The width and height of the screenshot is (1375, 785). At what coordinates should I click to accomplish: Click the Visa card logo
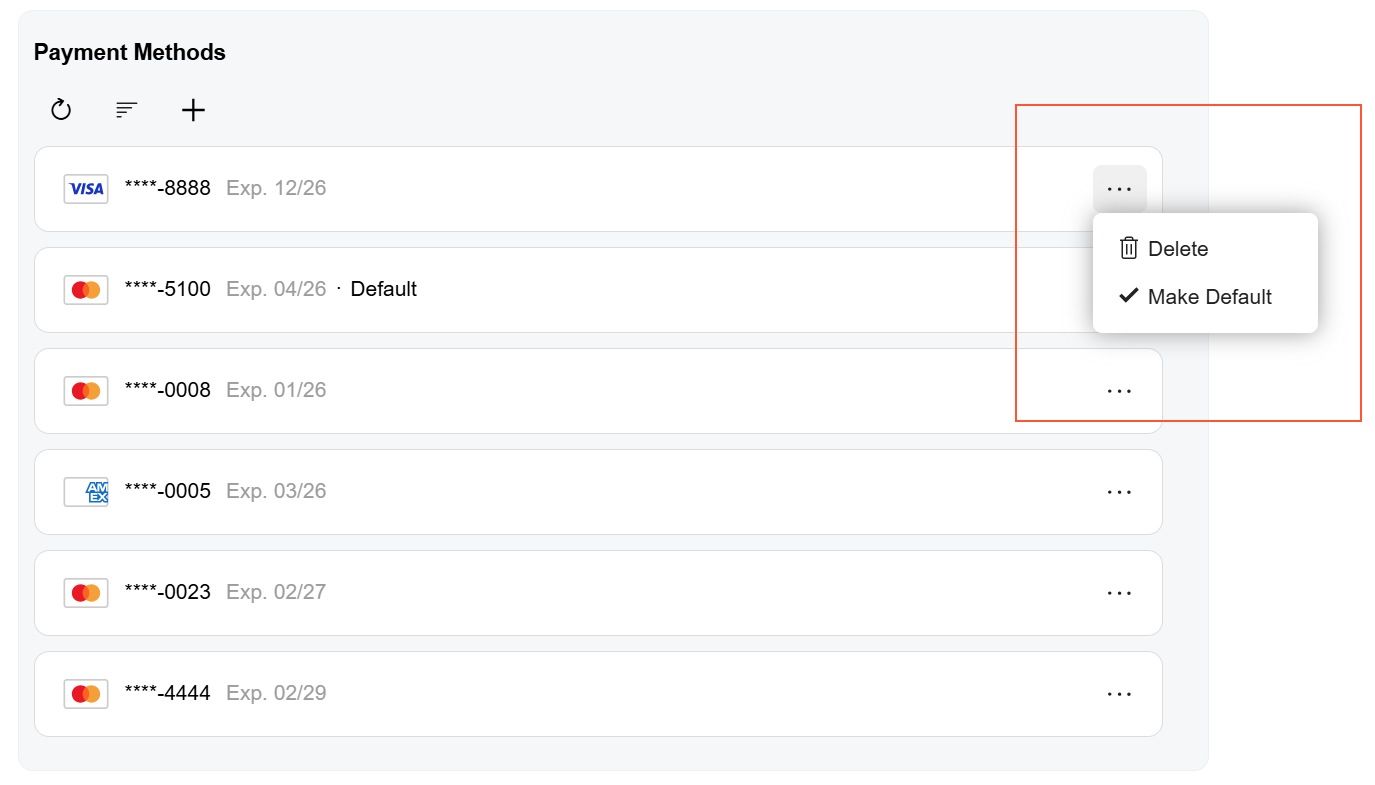point(86,189)
